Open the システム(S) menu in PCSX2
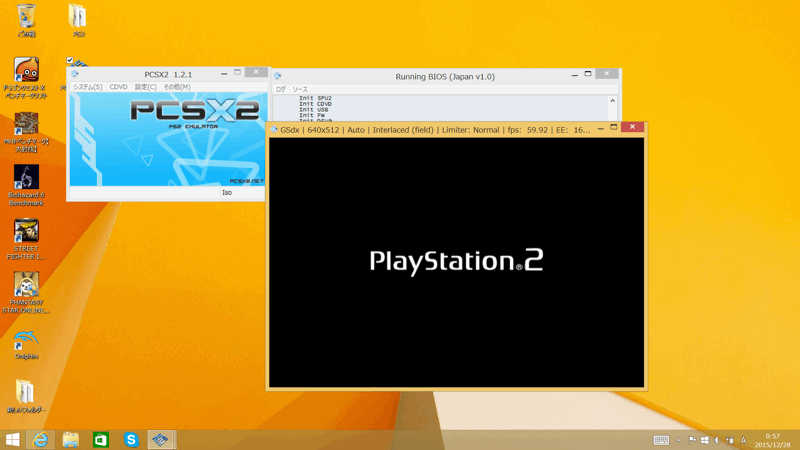This screenshot has height=450, width=800. coord(87,87)
